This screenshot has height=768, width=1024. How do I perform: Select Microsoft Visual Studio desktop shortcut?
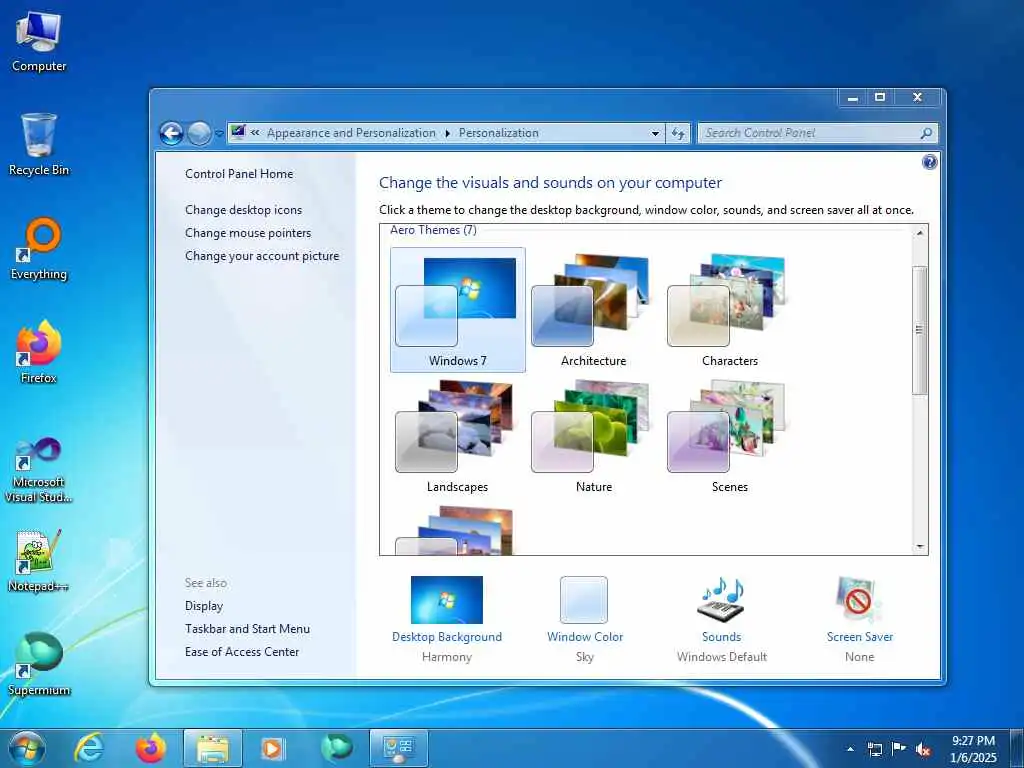coord(39,470)
